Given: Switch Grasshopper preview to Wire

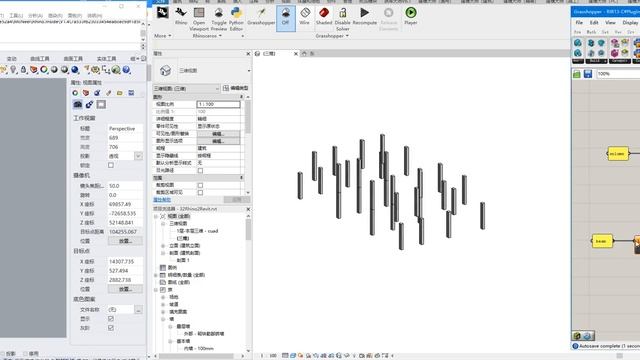Looking at the screenshot, I should 304,16.
